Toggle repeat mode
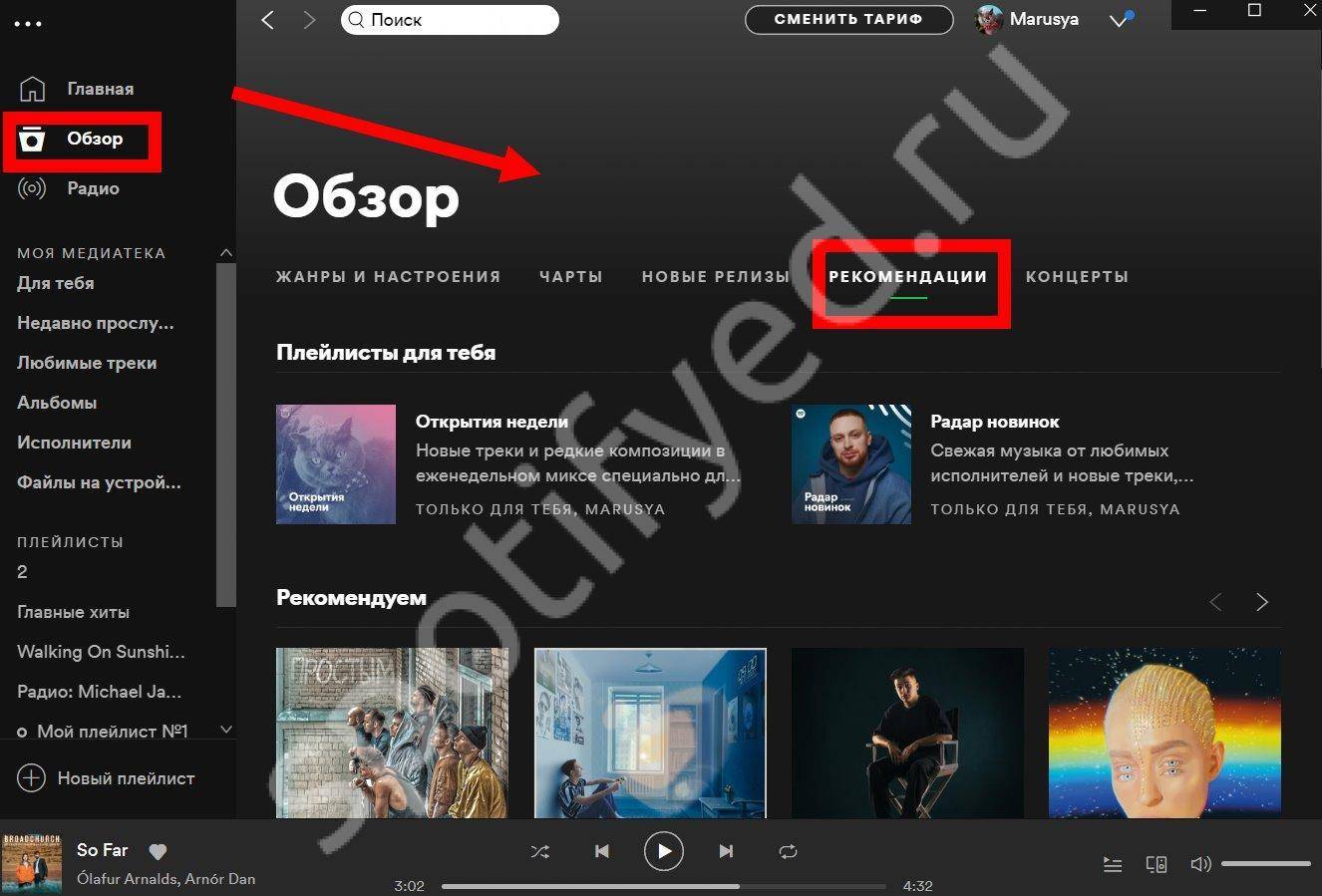The width and height of the screenshot is (1322, 896). (x=788, y=851)
